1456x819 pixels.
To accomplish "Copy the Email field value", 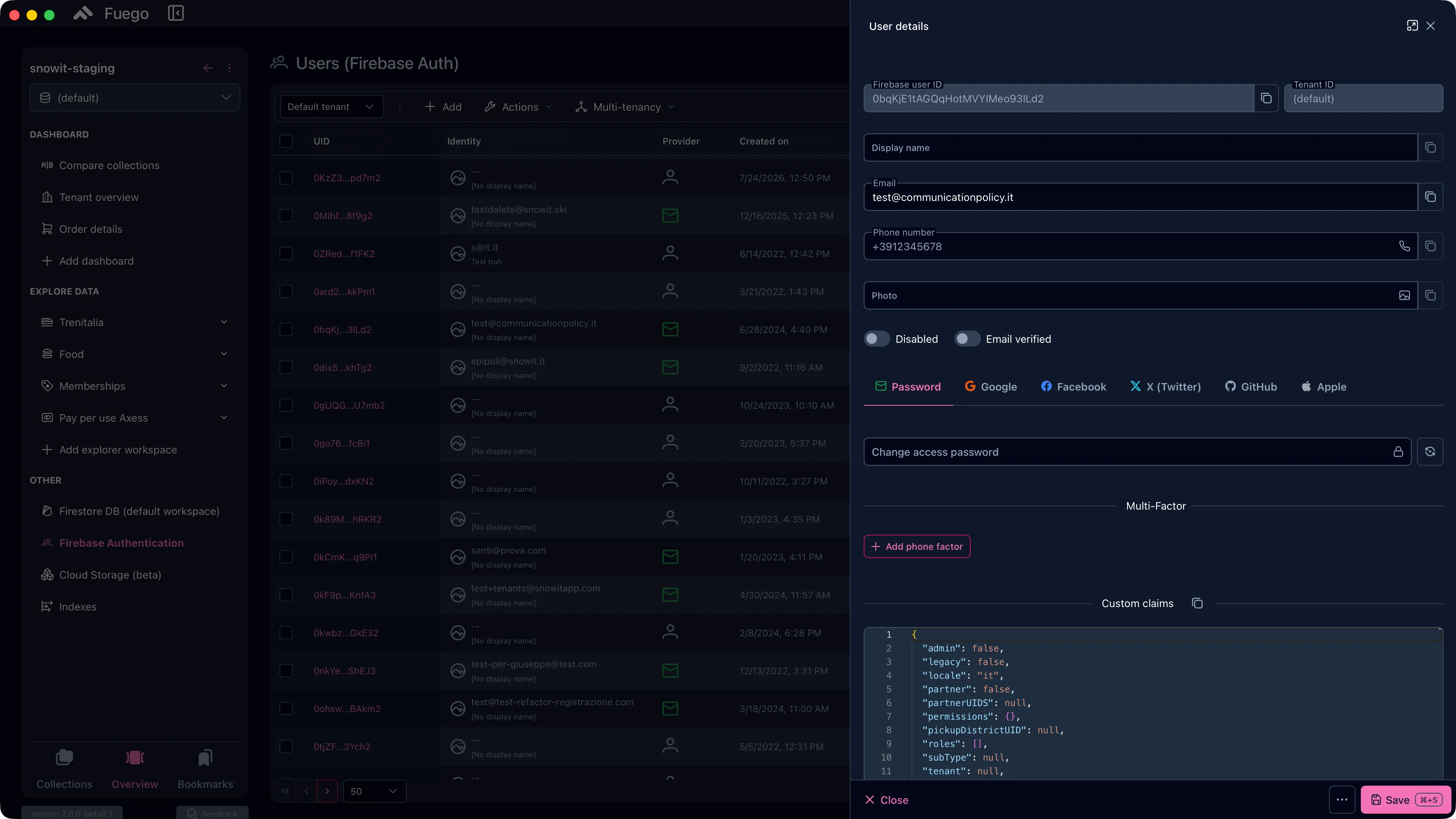I will (1430, 197).
